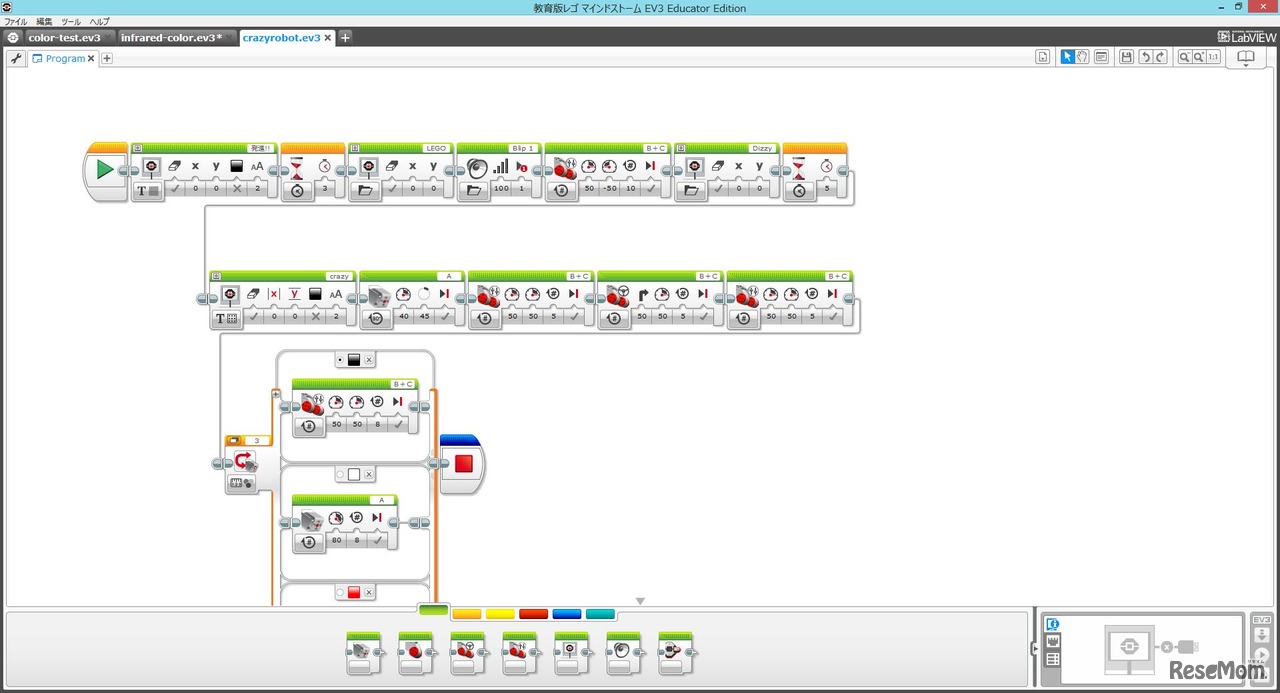Select Brick Status Light block in palette
Image resolution: width=1280 pixels, height=693 pixels.
click(675, 653)
